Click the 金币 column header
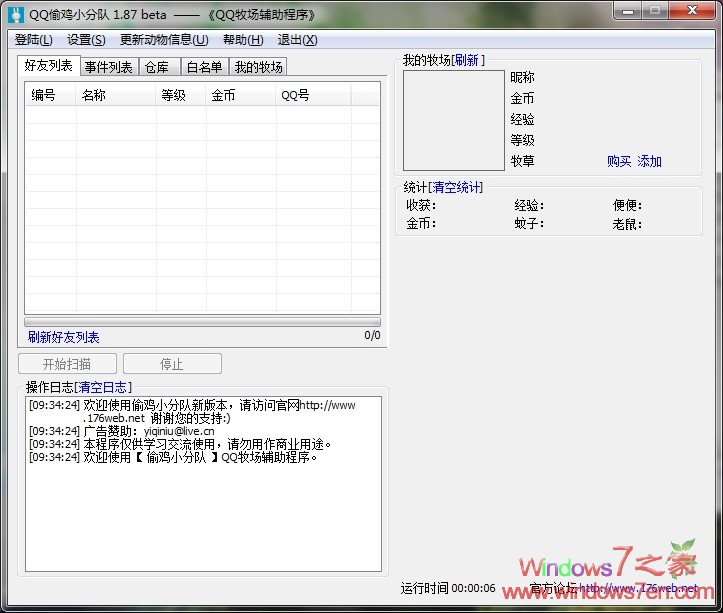The width and height of the screenshot is (723, 613). pos(223,95)
